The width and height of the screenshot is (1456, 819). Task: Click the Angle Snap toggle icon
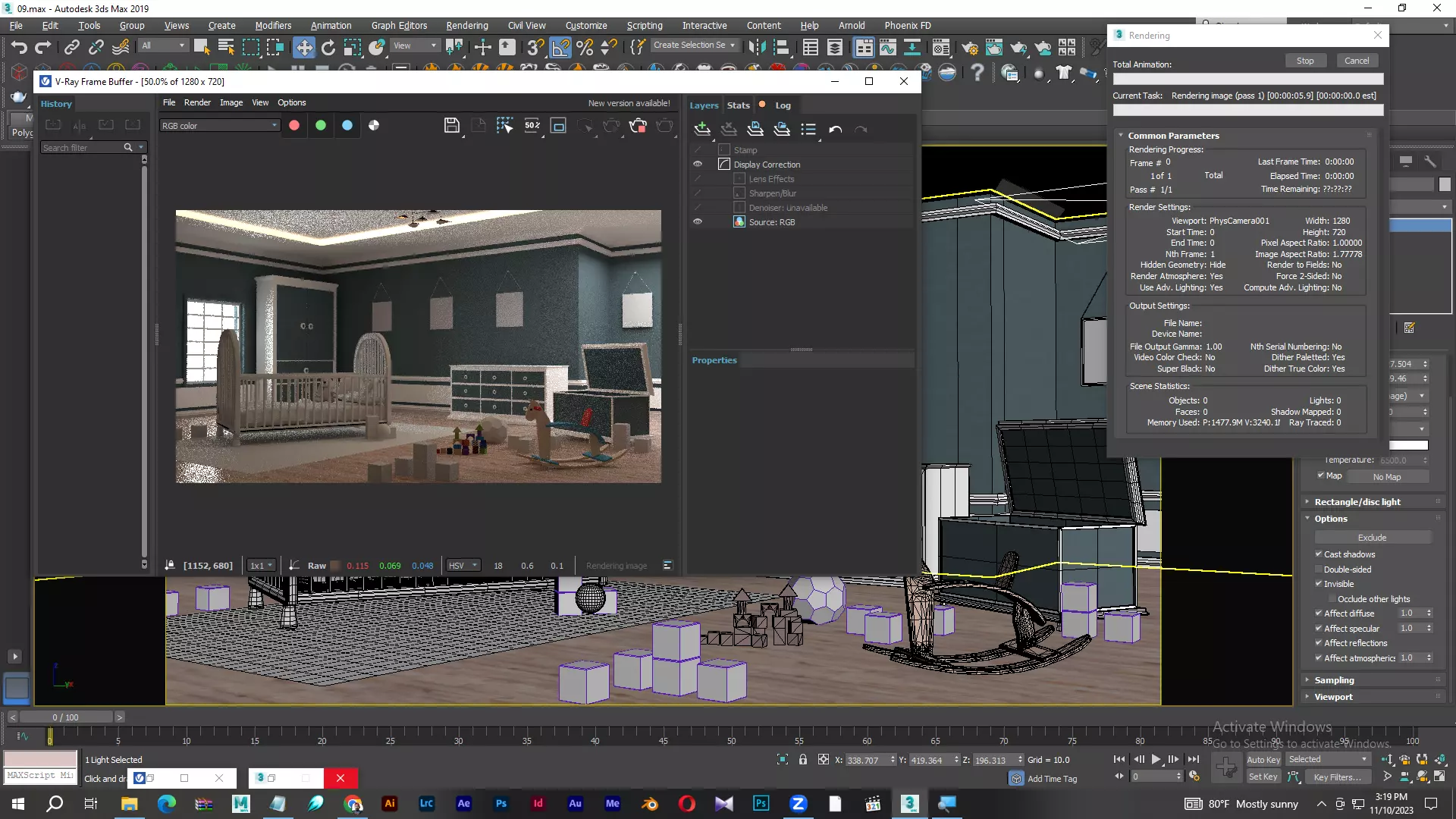tap(560, 48)
